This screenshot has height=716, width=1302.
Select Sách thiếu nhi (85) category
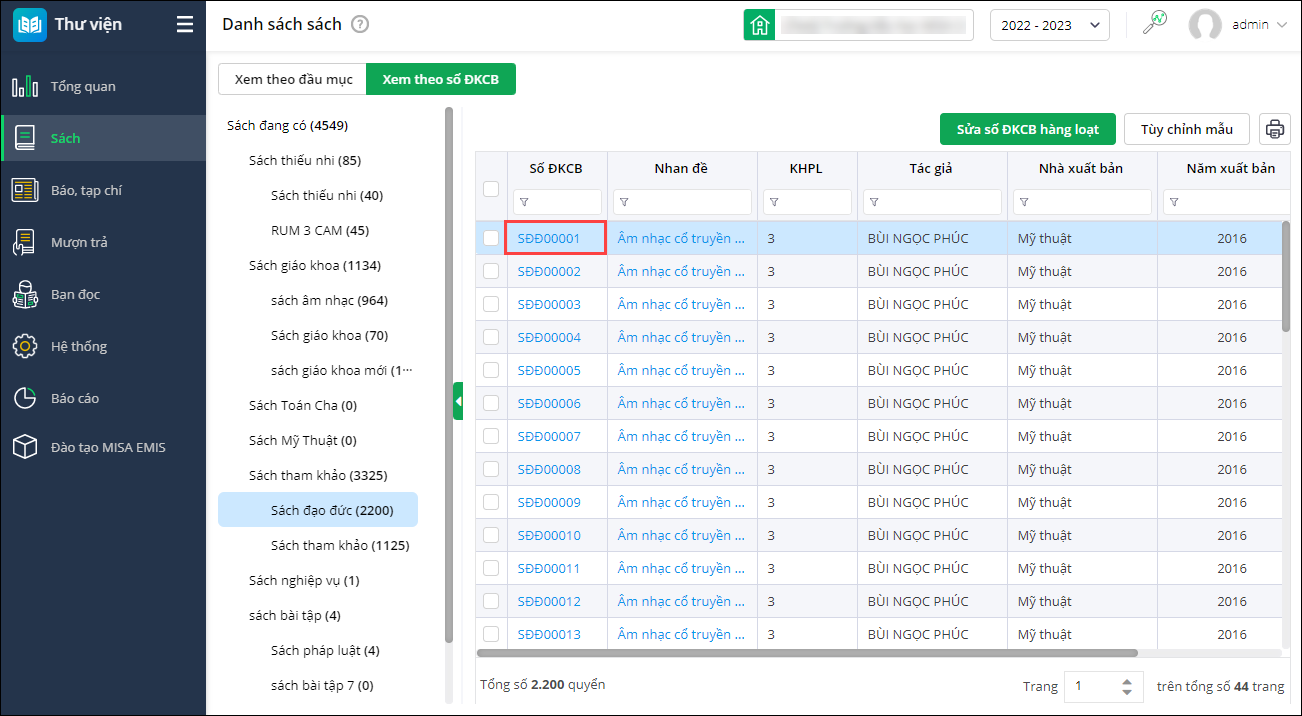pos(305,160)
